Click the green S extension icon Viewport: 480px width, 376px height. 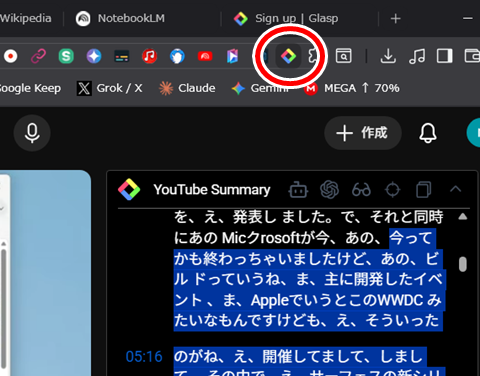(66, 56)
